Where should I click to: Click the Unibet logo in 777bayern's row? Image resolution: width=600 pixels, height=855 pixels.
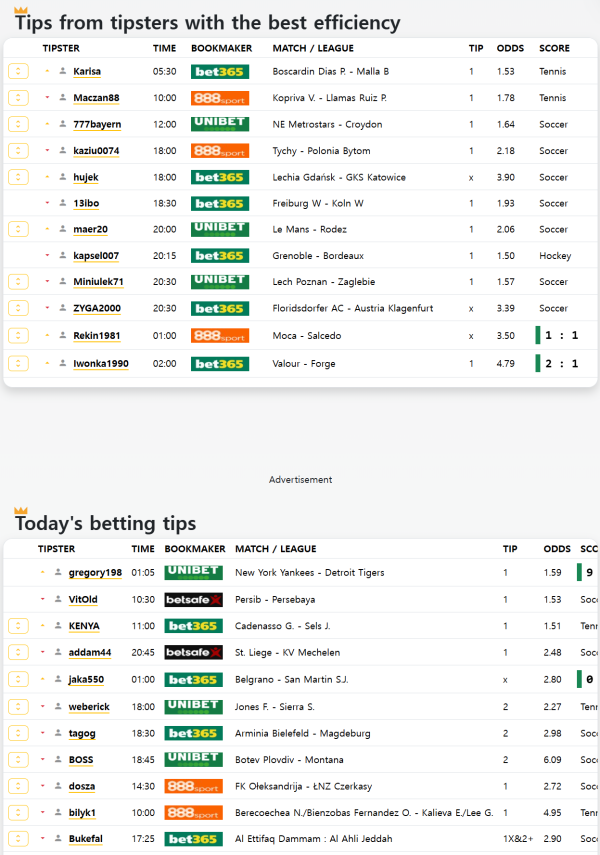tap(219, 124)
